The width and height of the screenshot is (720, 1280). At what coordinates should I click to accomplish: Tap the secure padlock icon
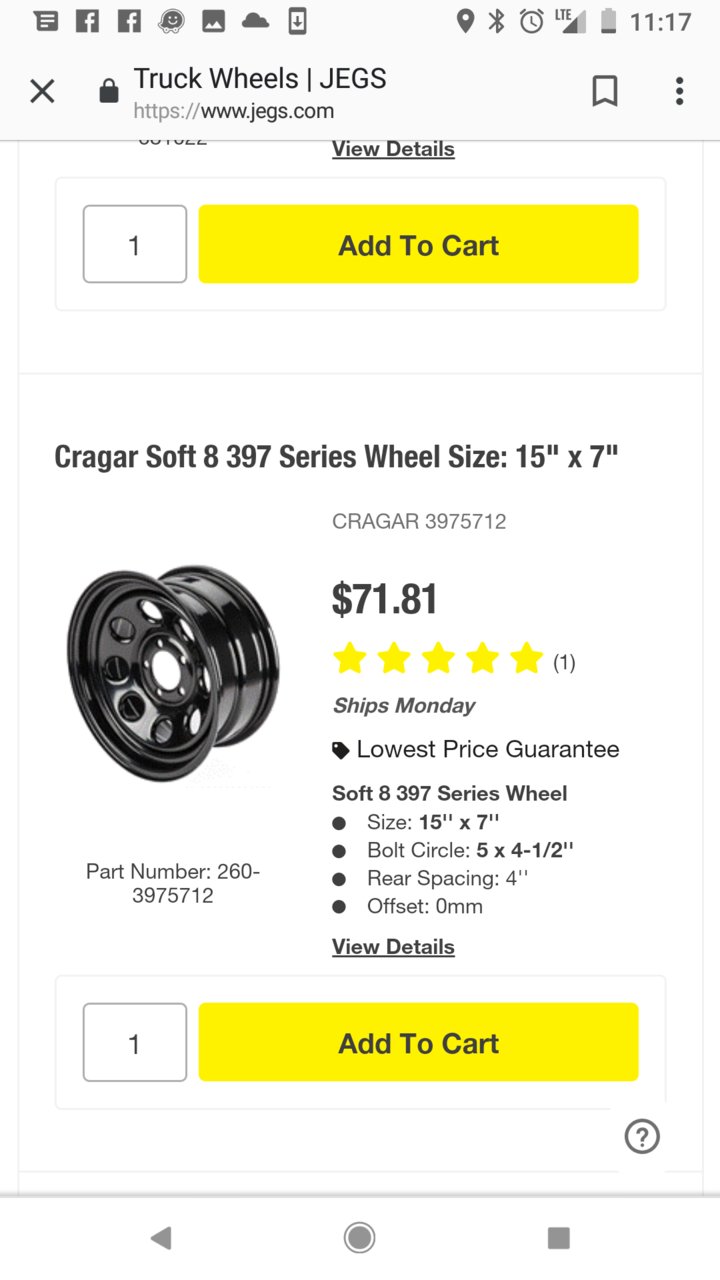click(109, 93)
